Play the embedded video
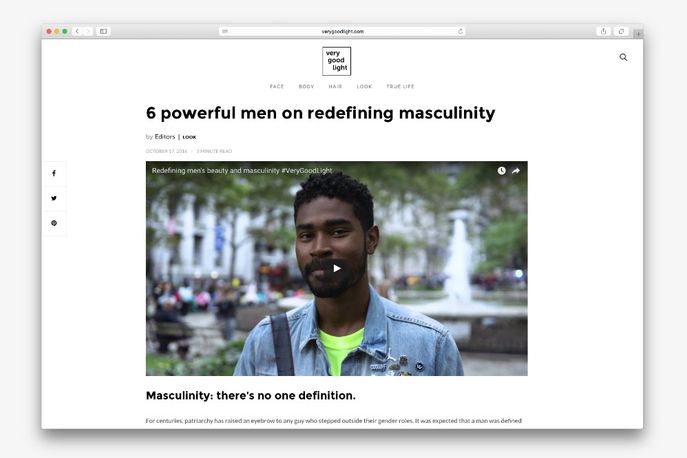This screenshot has width=687, height=458. 336,268
